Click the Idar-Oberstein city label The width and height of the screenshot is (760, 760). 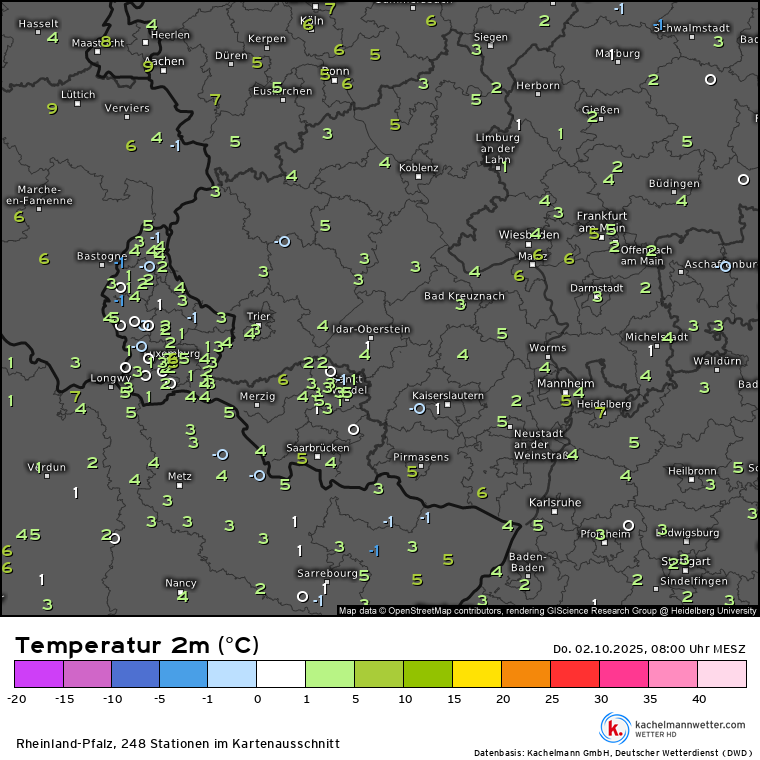[x=371, y=329]
